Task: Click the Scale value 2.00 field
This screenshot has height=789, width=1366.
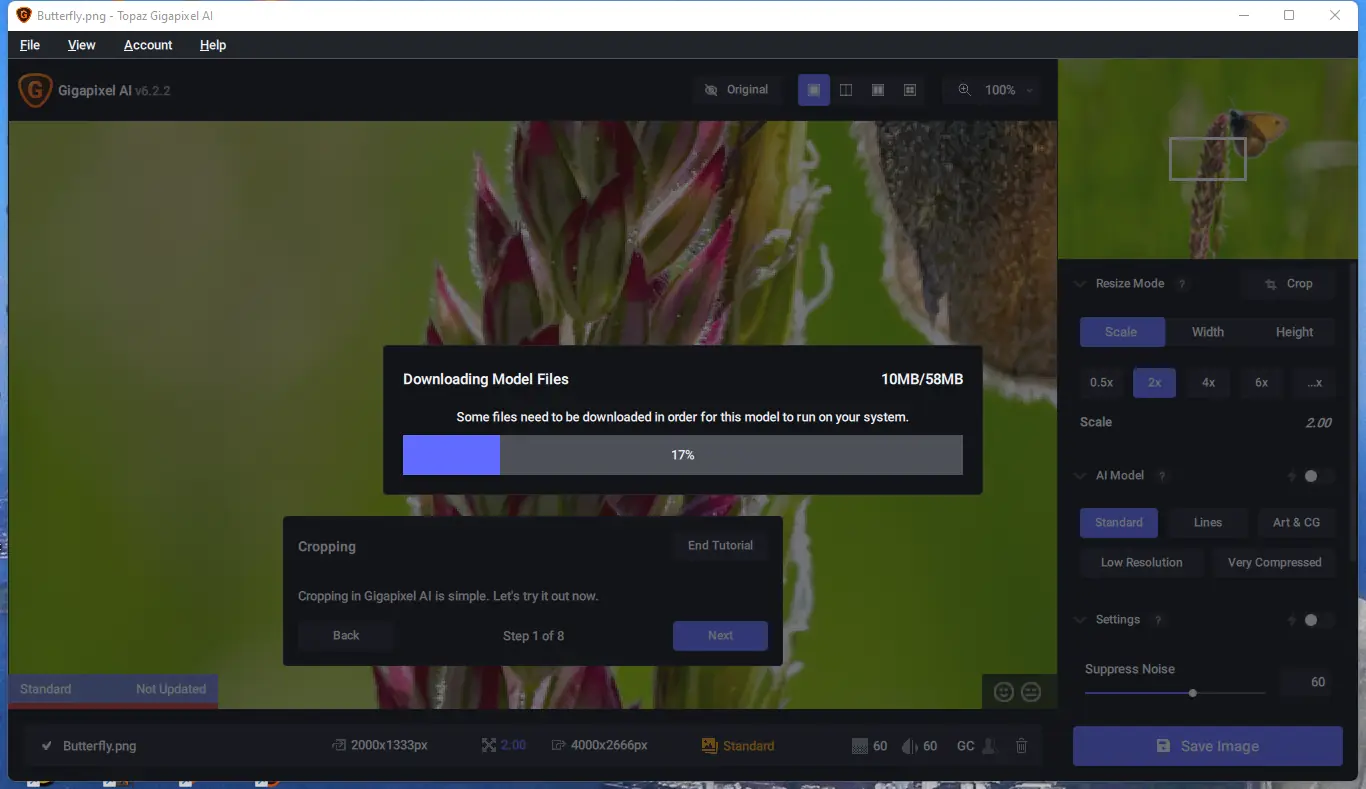Action: click(x=1318, y=423)
